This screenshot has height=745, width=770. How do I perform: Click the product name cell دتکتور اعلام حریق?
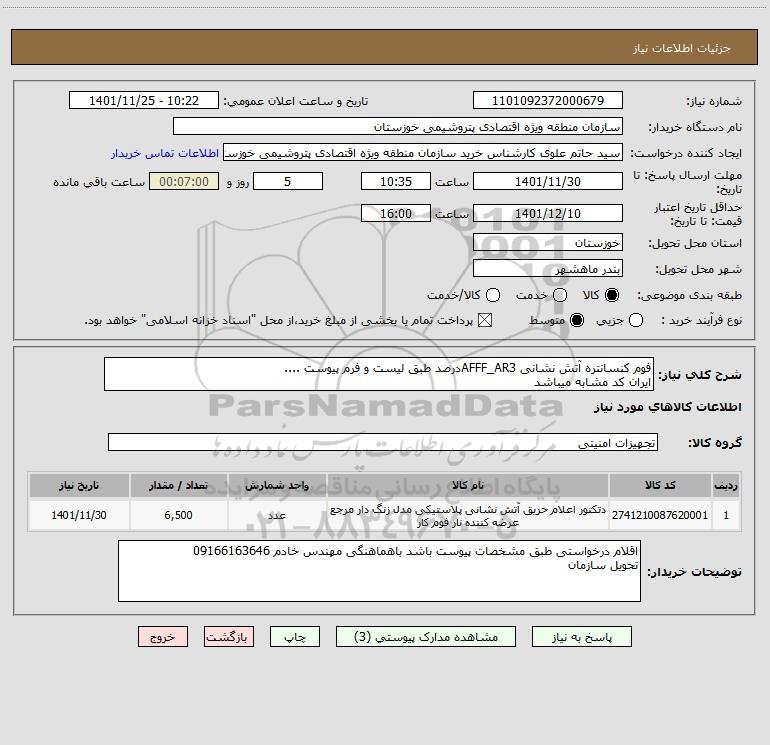[x=468, y=515]
